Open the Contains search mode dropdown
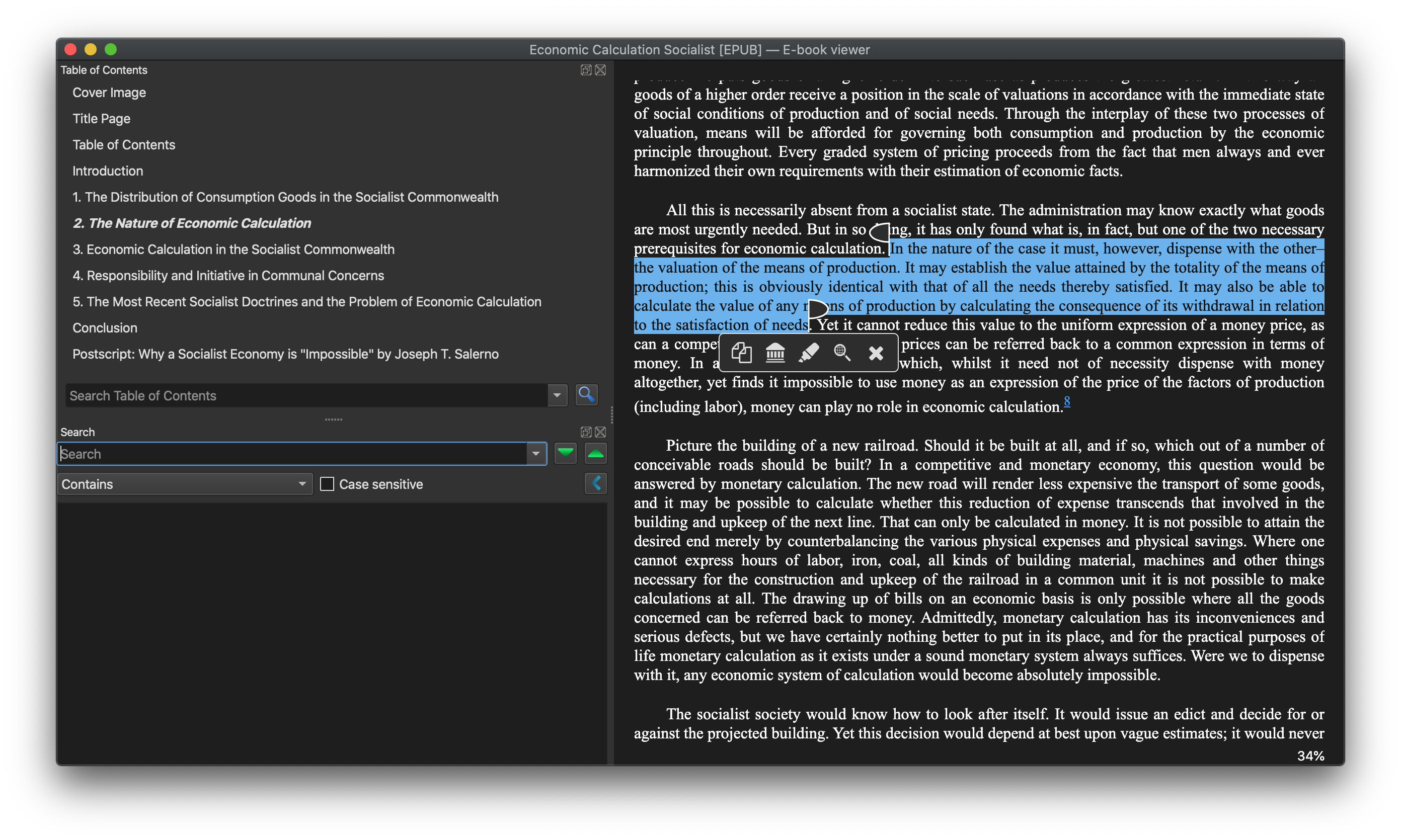 tap(185, 484)
